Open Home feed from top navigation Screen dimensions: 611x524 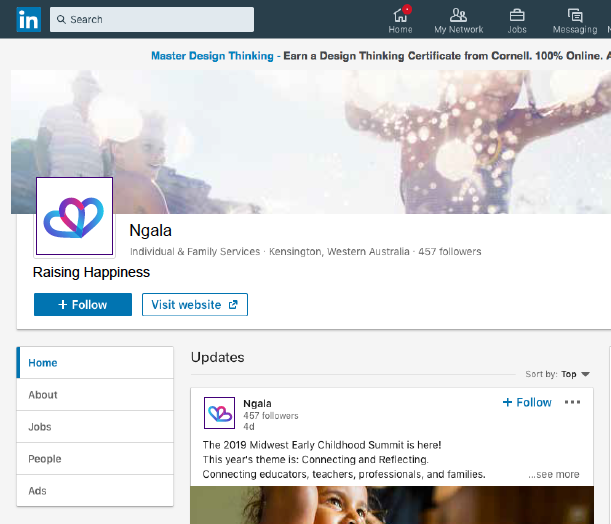400,19
